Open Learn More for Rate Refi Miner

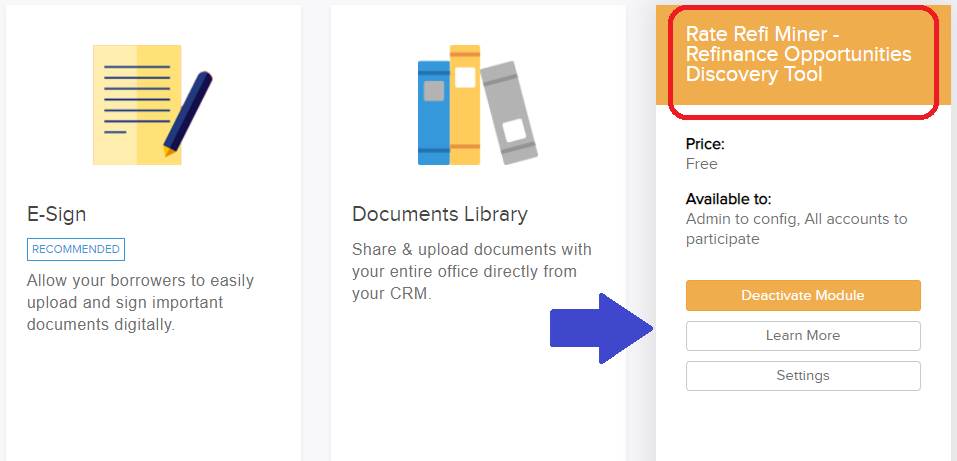click(803, 336)
